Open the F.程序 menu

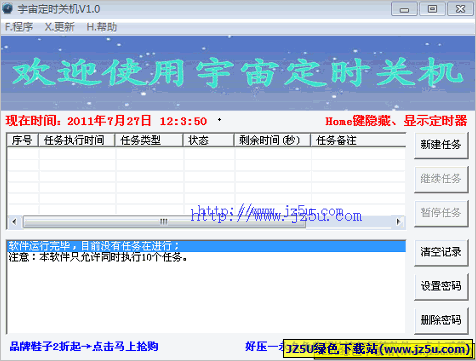pyautogui.click(x=19, y=27)
